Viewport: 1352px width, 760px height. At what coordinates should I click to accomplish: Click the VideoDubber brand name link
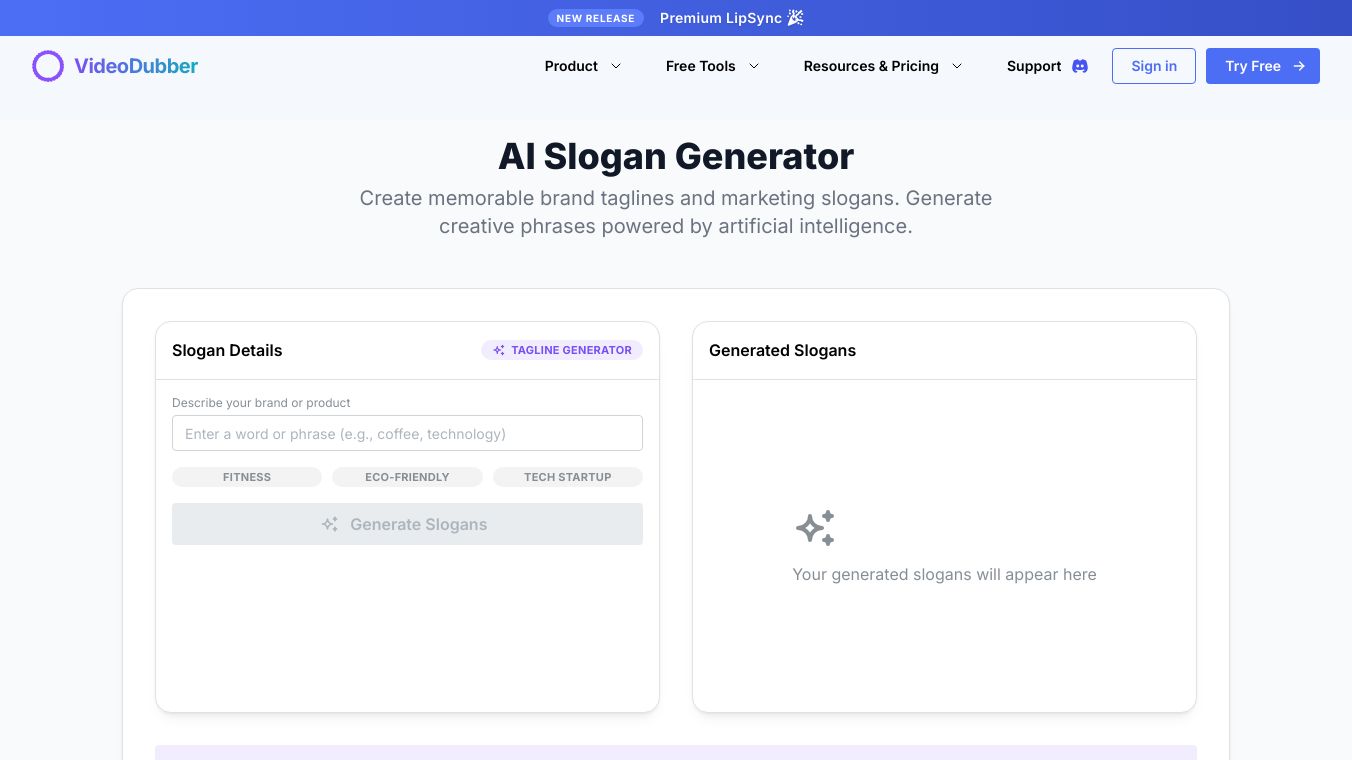pos(136,66)
